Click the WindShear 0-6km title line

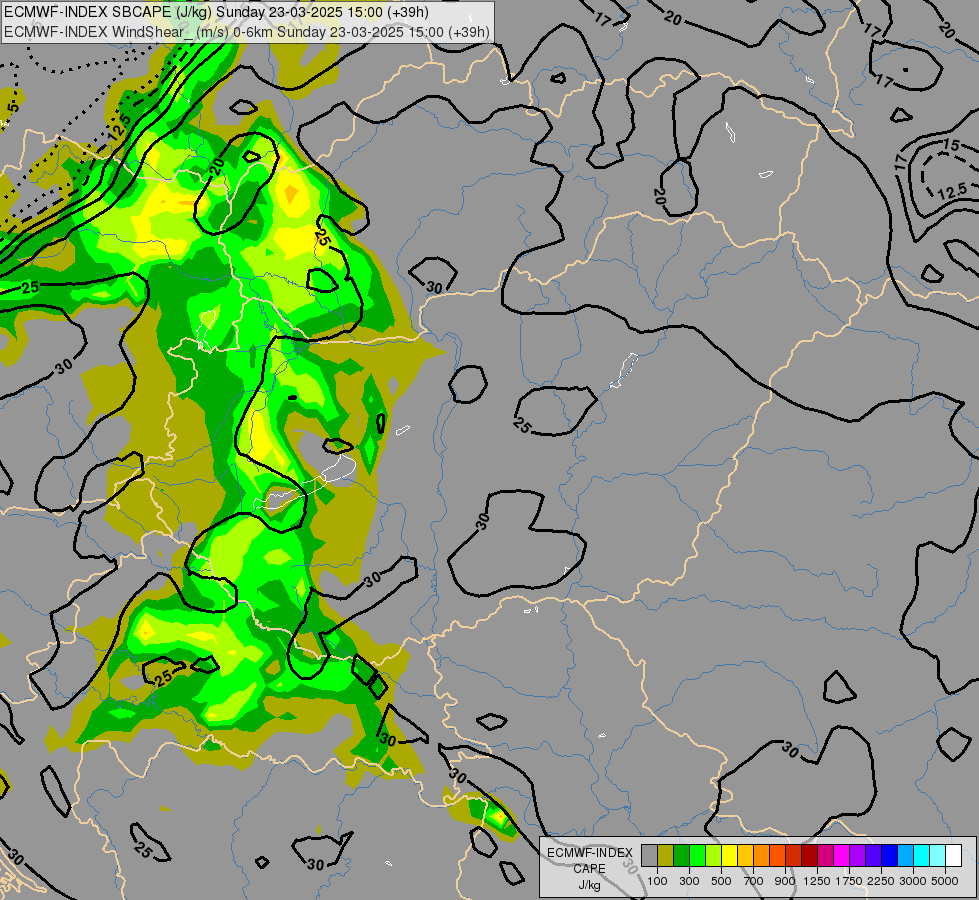(x=247, y=32)
